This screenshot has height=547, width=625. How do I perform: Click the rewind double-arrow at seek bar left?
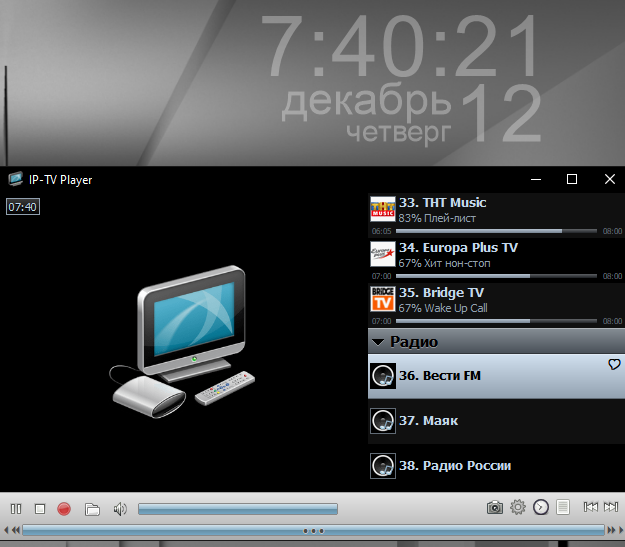(x=16, y=531)
